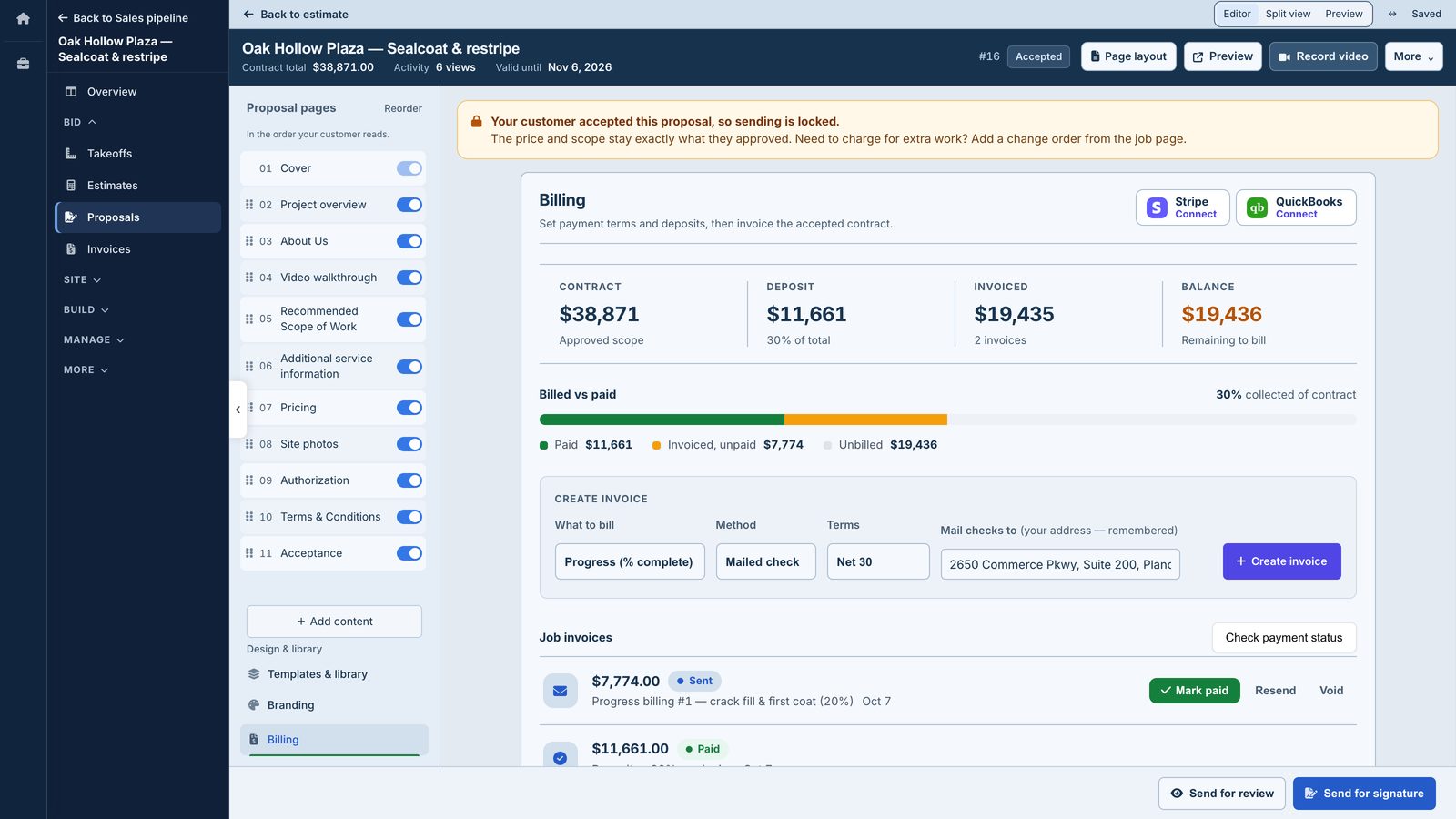Open the home icon in the rail
1456x819 pixels.
[23, 18]
